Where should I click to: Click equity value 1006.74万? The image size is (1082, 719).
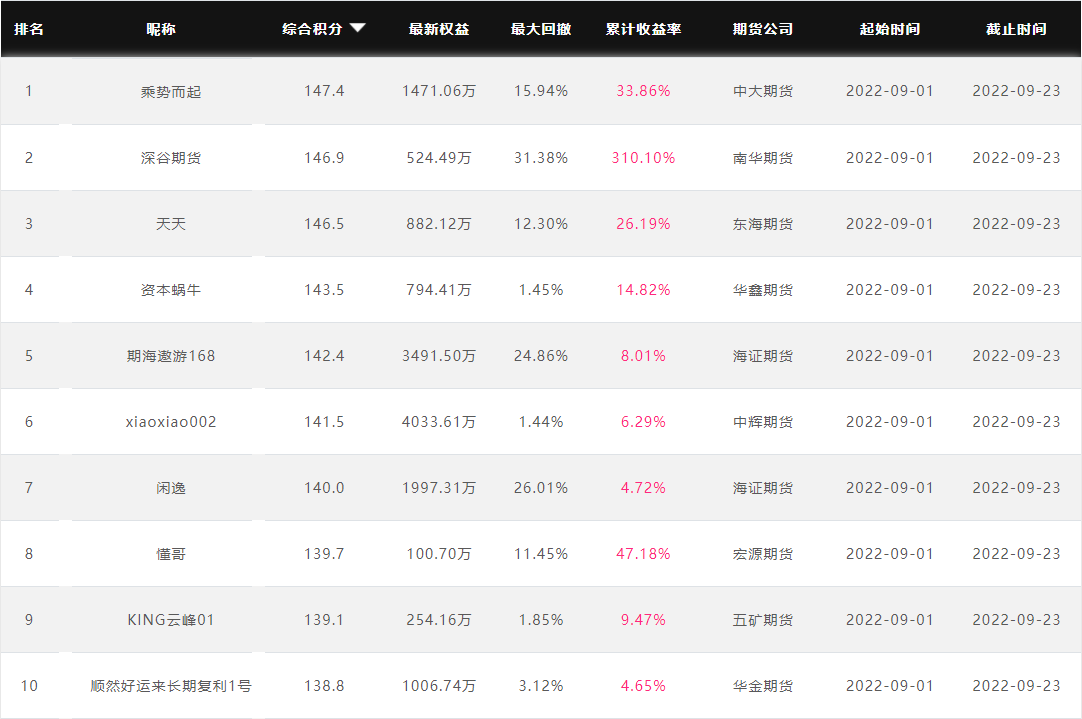coord(439,686)
